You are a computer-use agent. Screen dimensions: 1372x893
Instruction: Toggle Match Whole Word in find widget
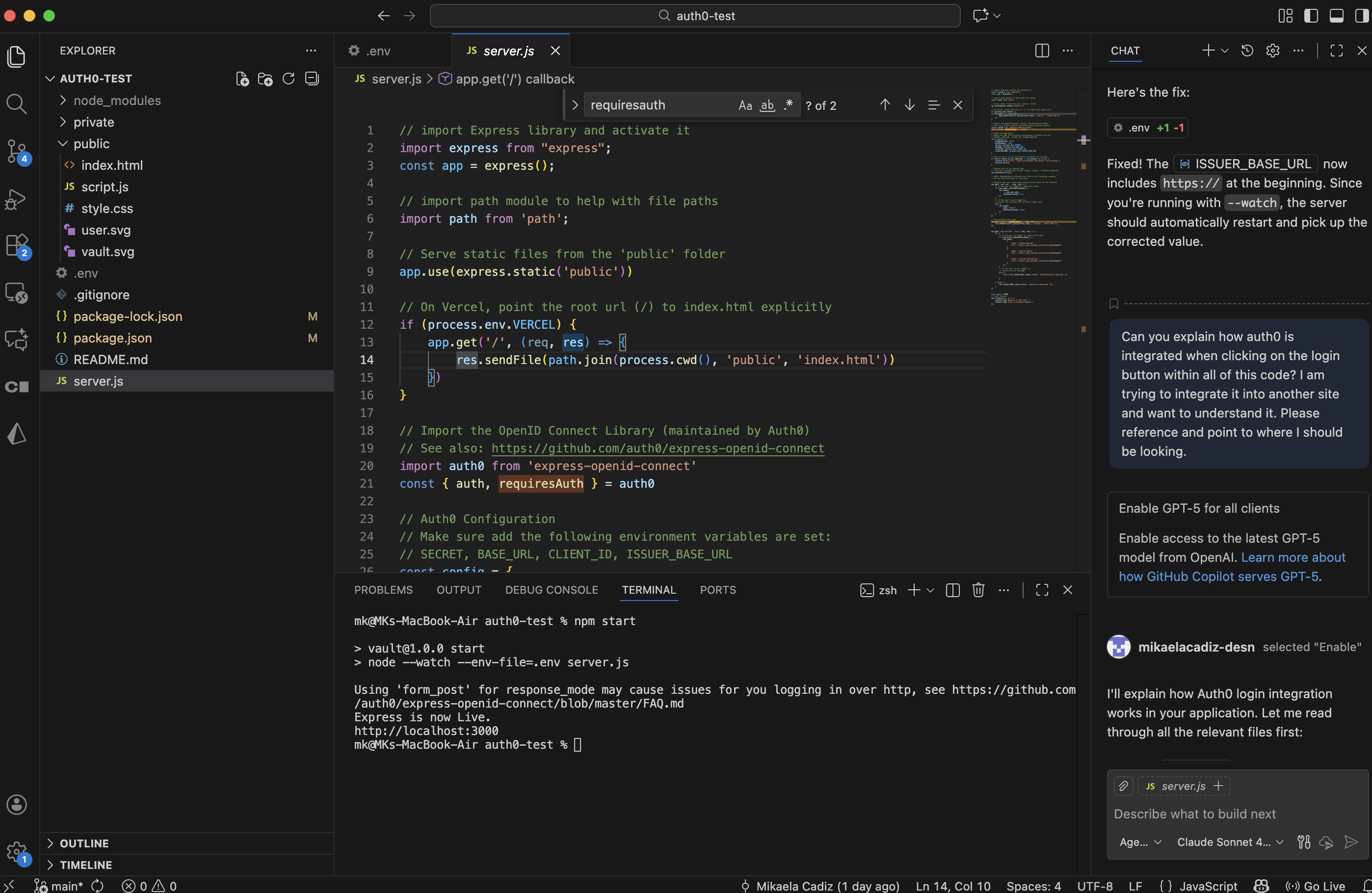pos(766,105)
